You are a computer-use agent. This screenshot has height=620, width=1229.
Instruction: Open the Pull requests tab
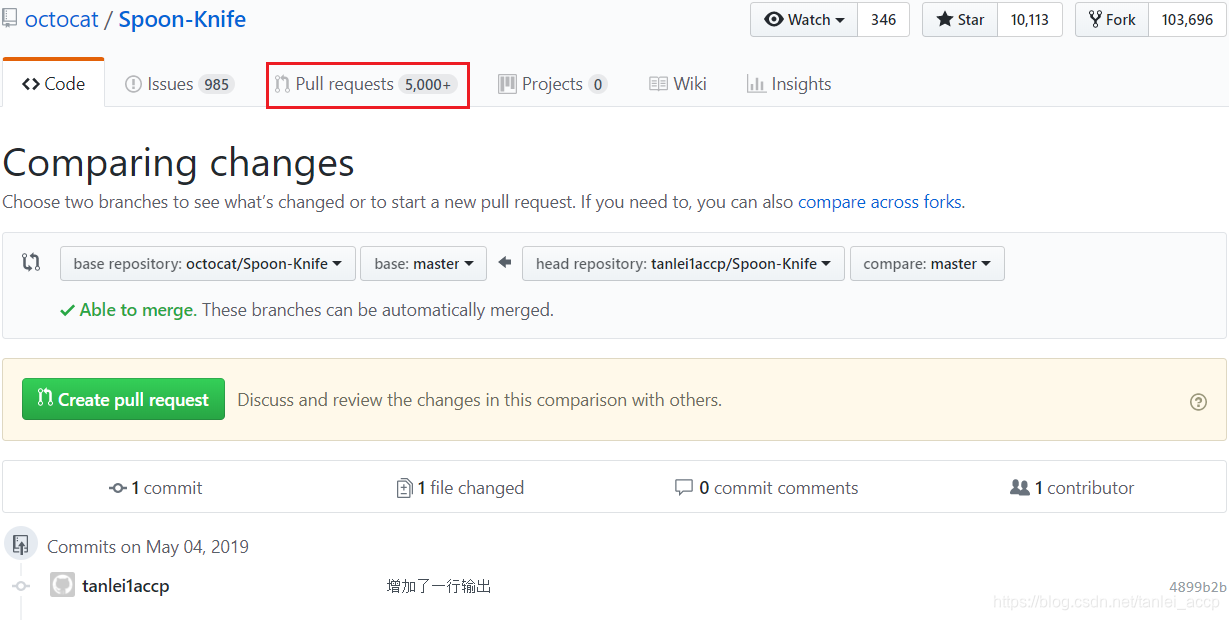tap(367, 84)
